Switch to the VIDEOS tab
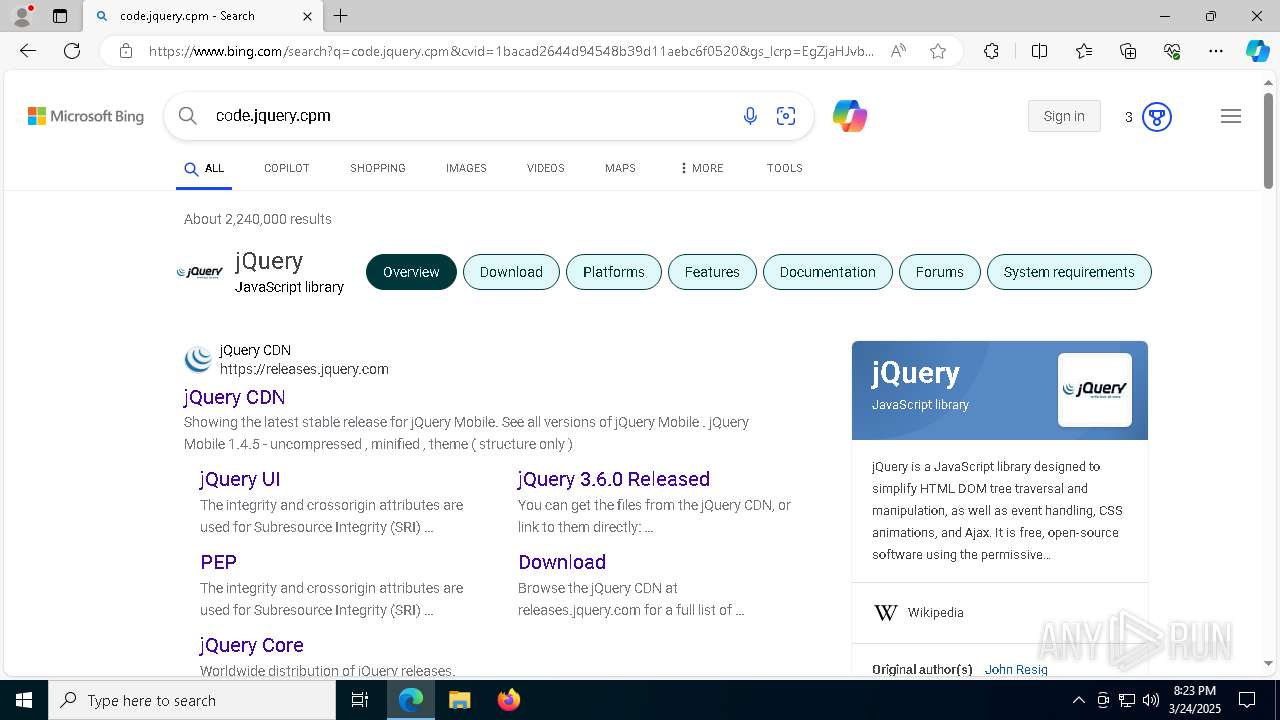This screenshot has height=720, width=1280. [x=546, y=168]
